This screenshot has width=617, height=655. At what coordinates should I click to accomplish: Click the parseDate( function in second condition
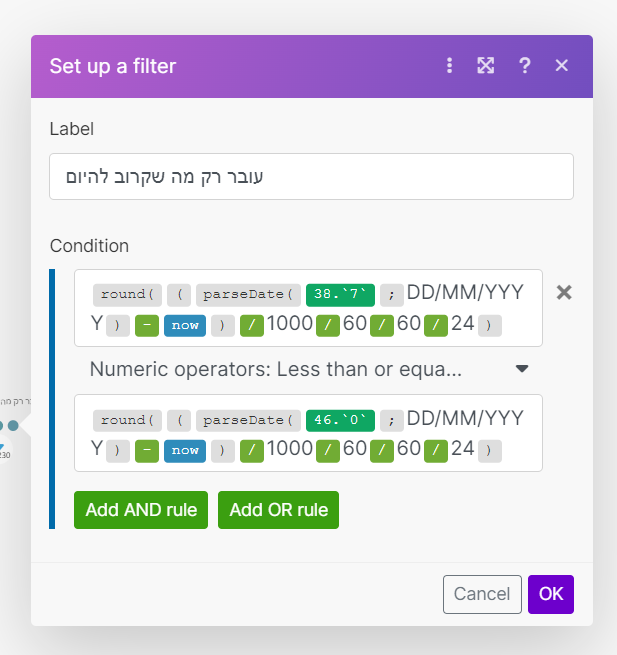[247, 420]
